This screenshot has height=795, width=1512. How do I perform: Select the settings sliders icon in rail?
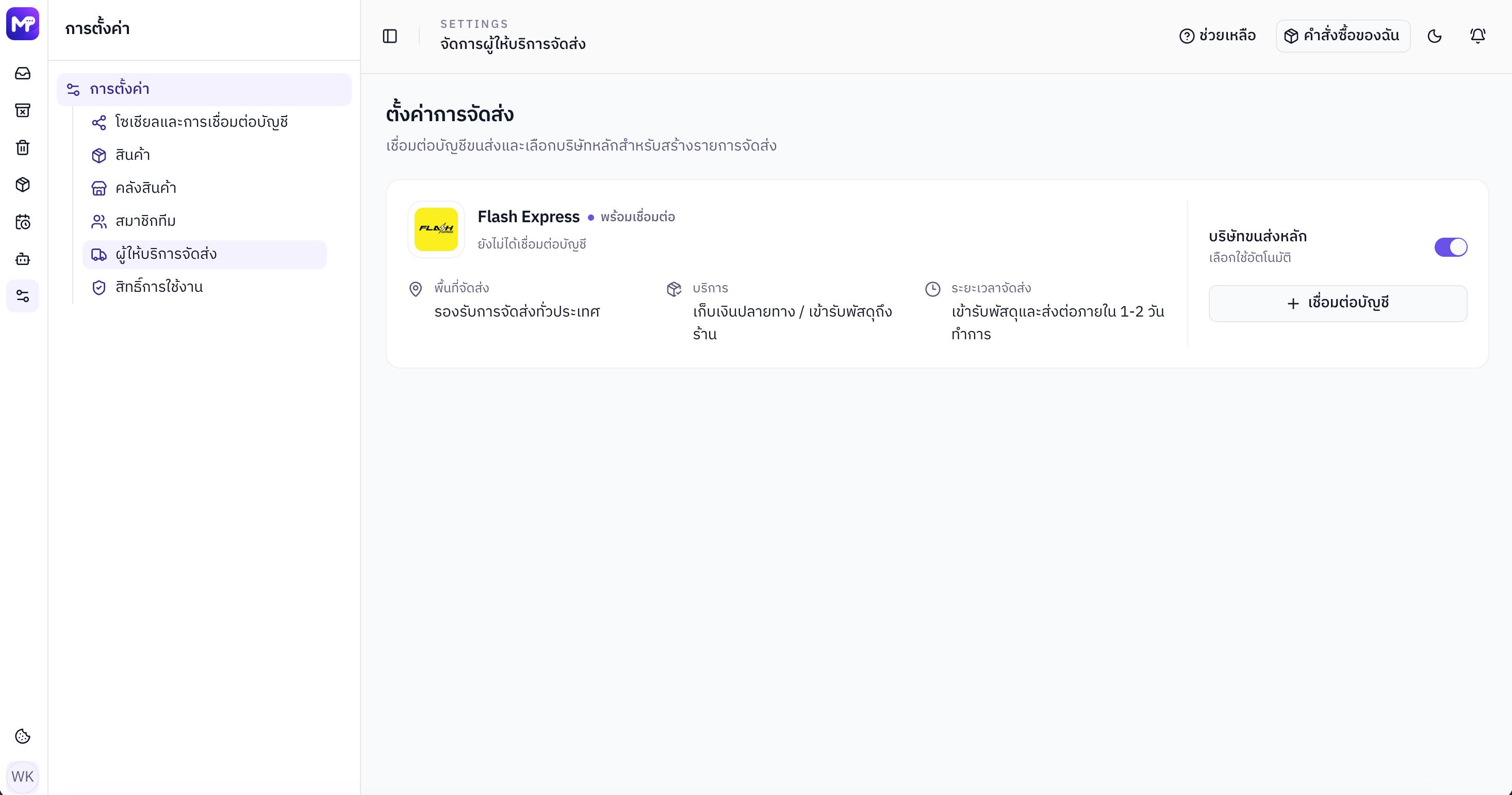tap(22, 296)
